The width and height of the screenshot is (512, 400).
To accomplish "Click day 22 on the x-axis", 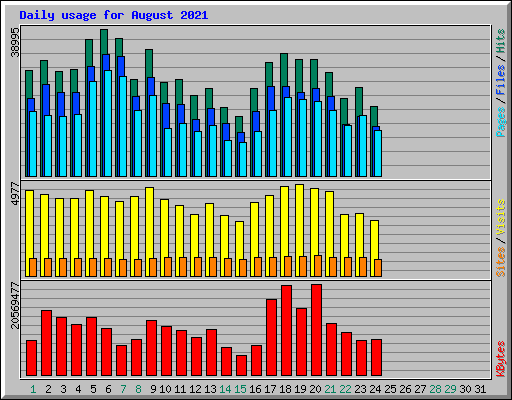I will pyautogui.click(x=345, y=389).
